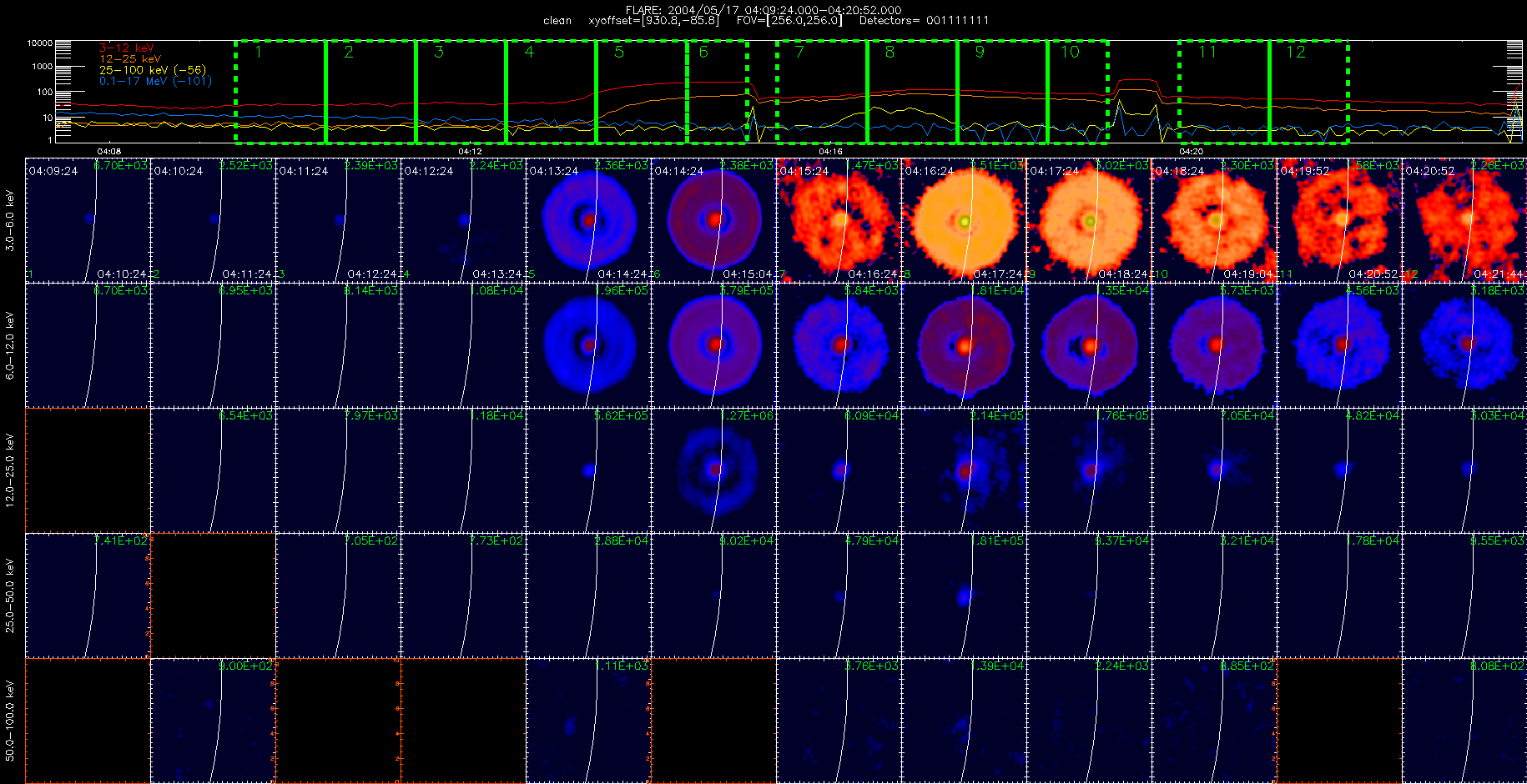Image resolution: width=1527 pixels, height=784 pixels.
Task: Click the 3.0-6.0 keV row axis label
Action: click(10, 220)
